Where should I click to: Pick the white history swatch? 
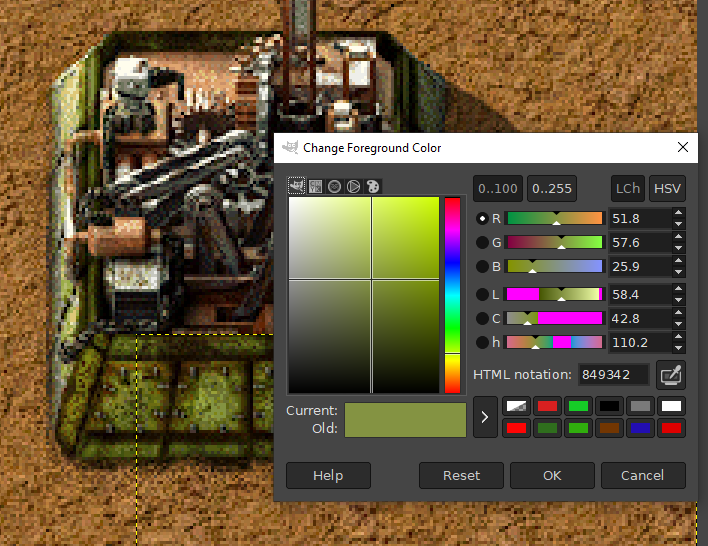point(671,406)
